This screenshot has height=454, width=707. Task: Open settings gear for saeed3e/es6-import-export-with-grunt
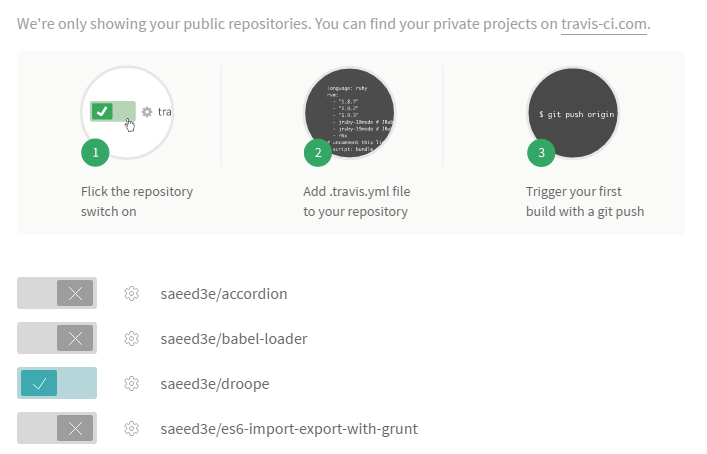130,429
